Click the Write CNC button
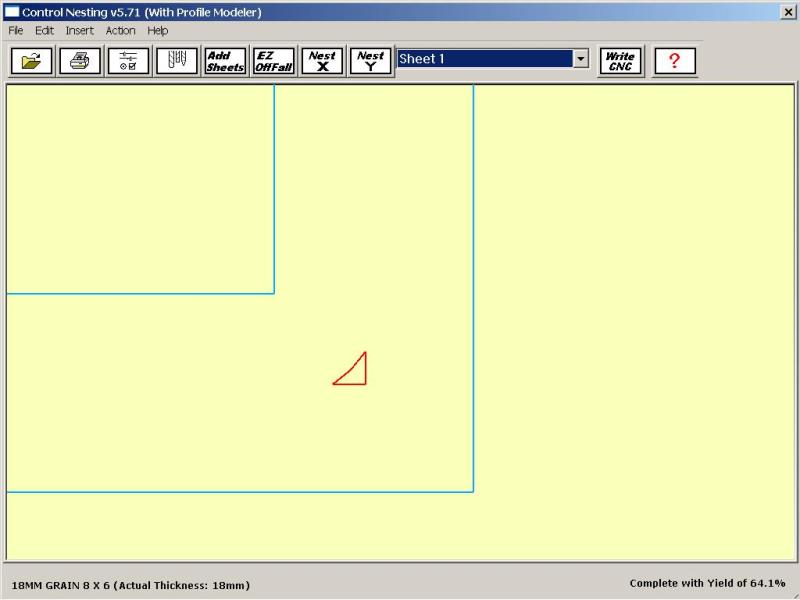800x600 pixels. click(x=620, y=61)
